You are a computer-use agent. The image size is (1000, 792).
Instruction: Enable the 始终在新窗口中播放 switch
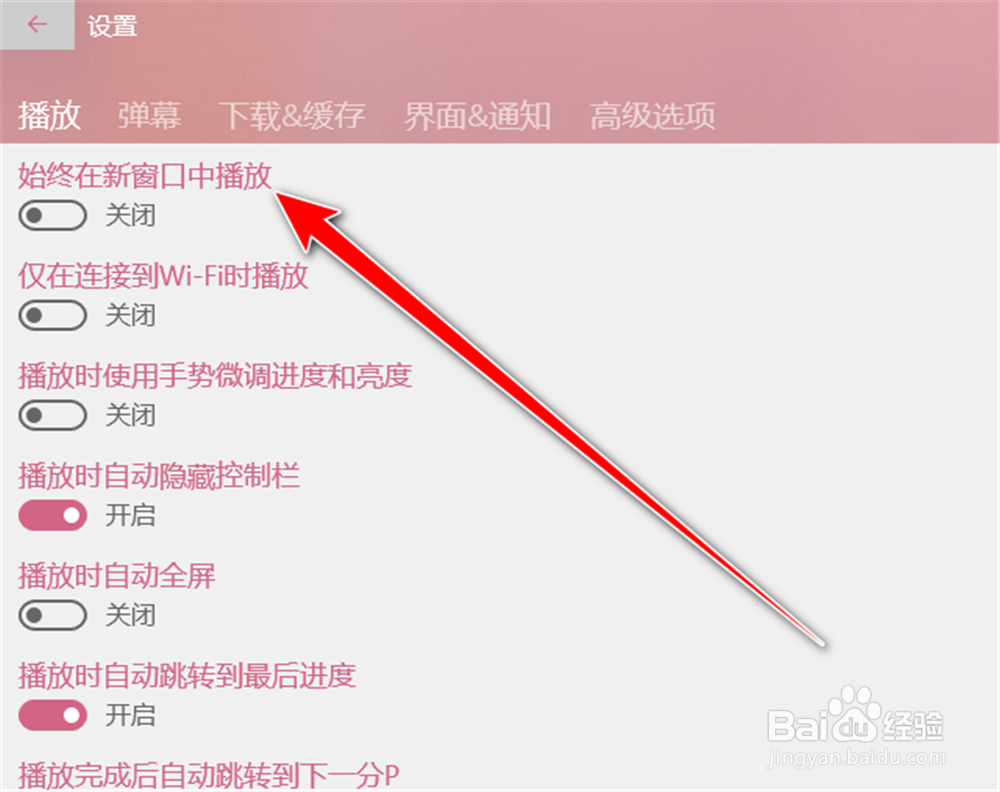tap(52, 216)
